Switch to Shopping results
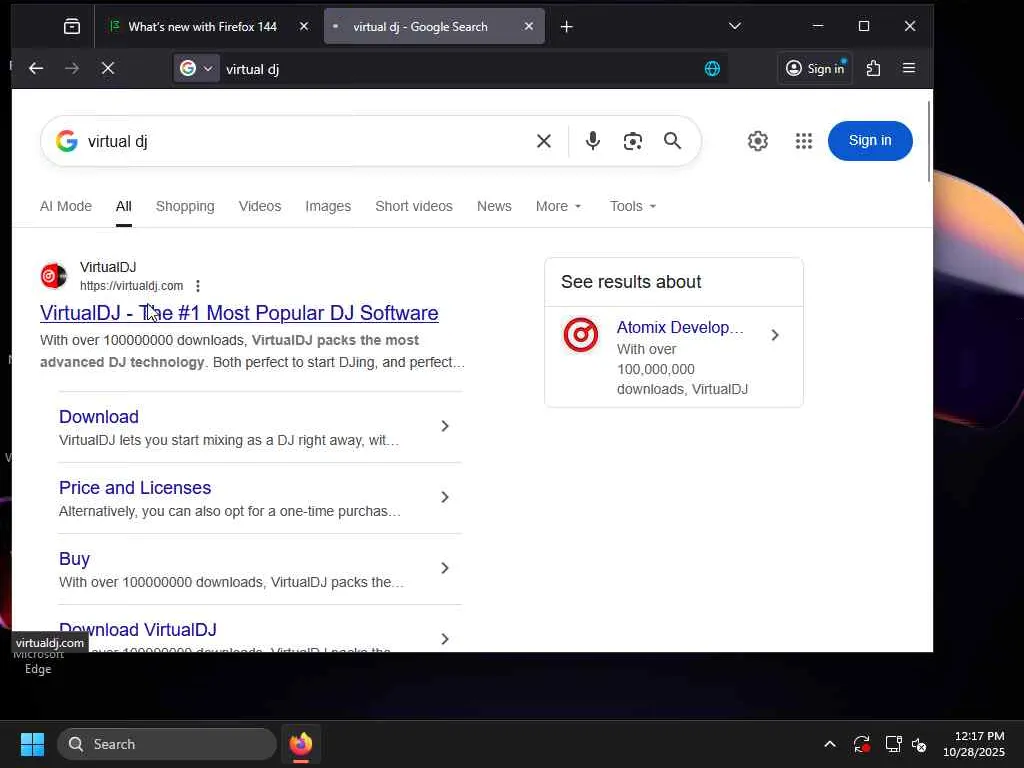 185,206
